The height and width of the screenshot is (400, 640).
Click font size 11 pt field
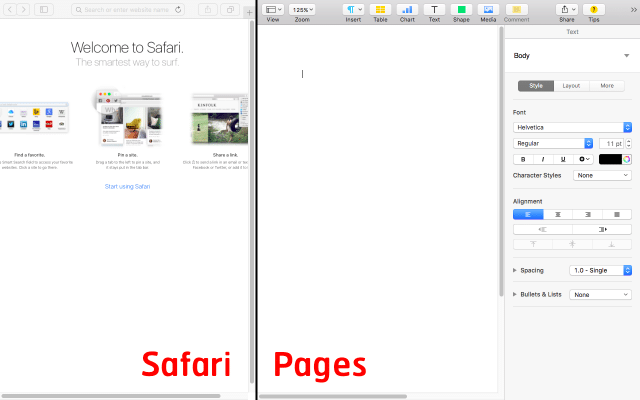coord(611,143)
